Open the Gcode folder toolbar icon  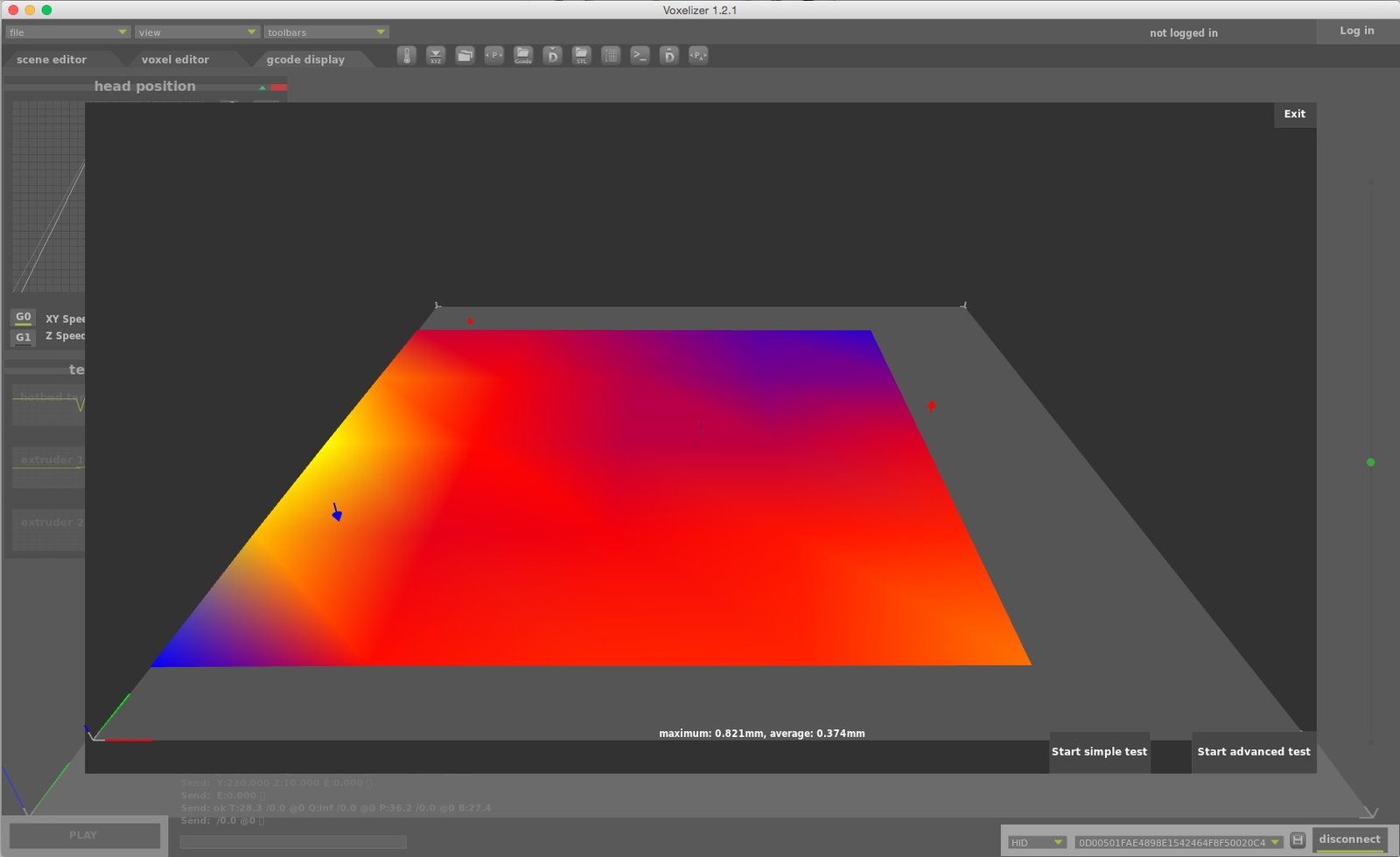[523, 56]
